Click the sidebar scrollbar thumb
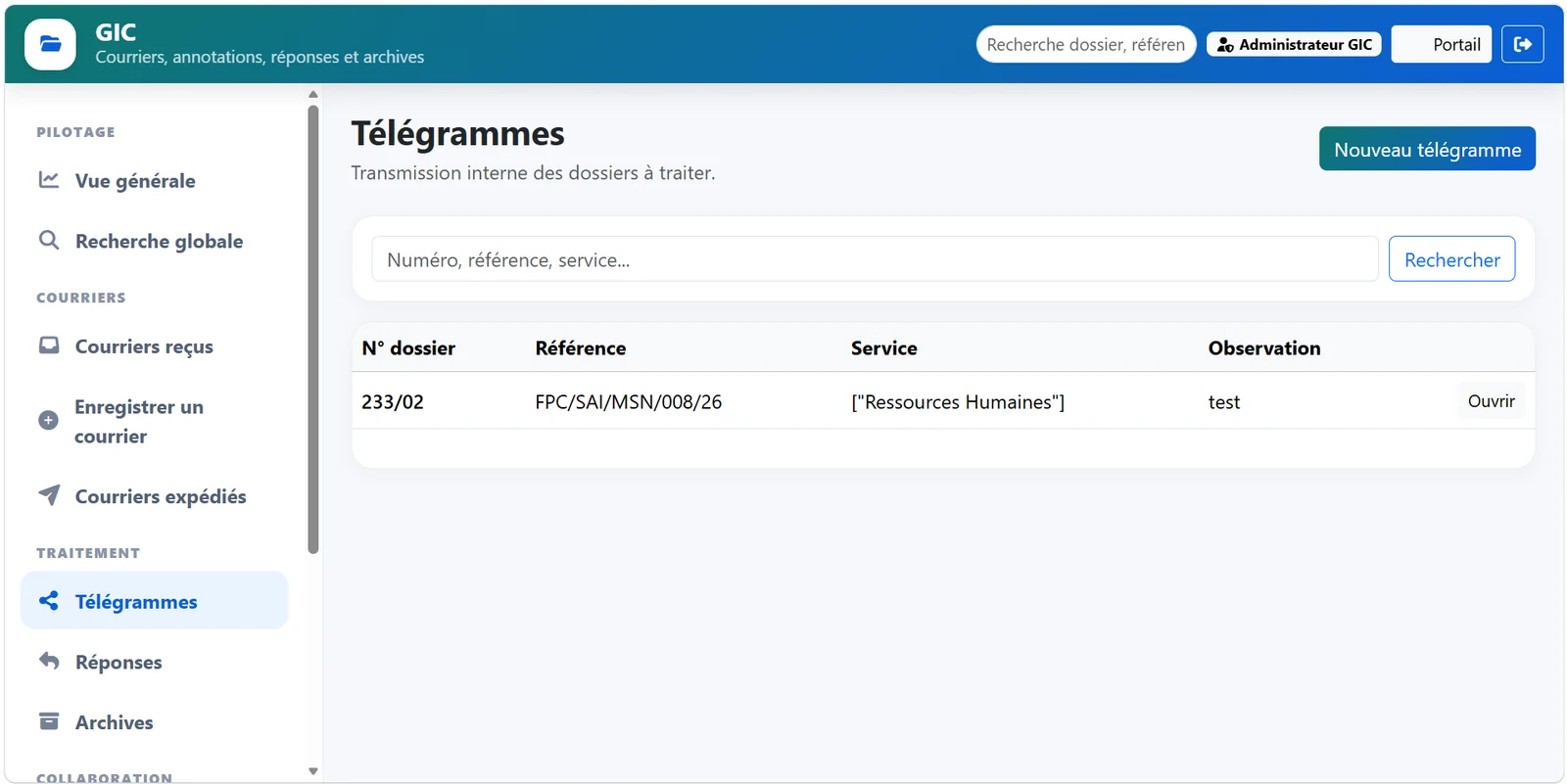 (x=313, y=330)
